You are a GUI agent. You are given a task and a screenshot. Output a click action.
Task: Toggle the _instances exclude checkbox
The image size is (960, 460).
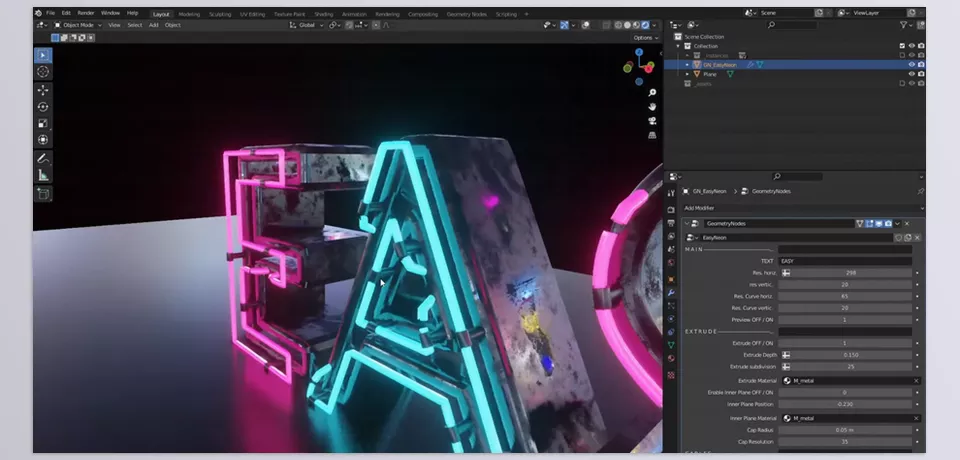[902, 55]
